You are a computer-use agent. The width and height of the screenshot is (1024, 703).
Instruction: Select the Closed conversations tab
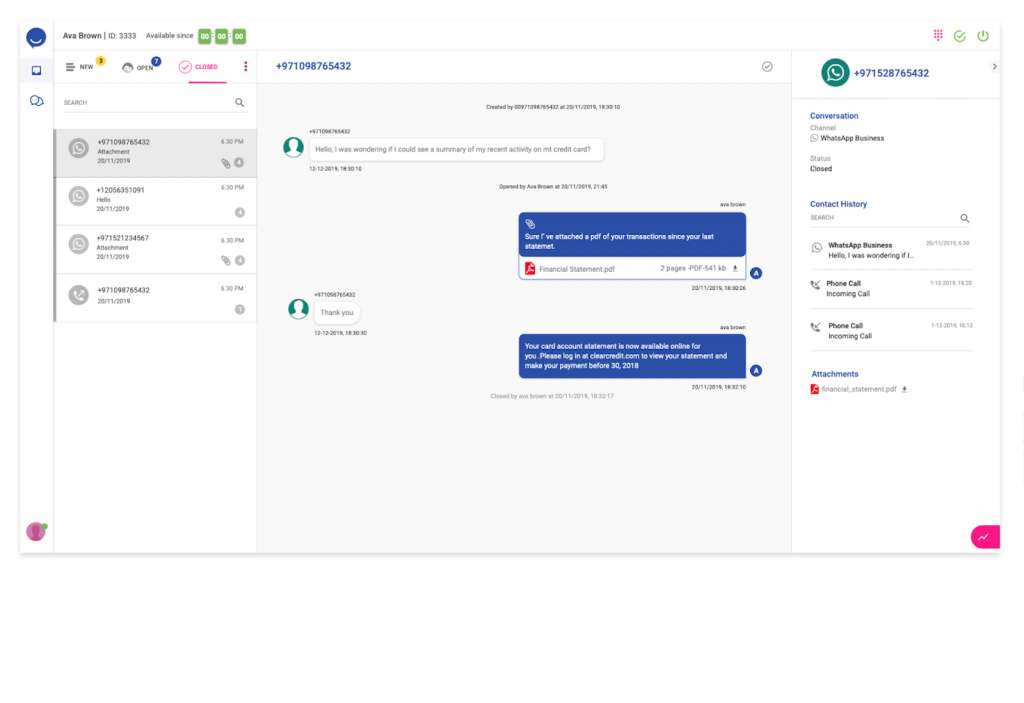[x=202, y=67]
